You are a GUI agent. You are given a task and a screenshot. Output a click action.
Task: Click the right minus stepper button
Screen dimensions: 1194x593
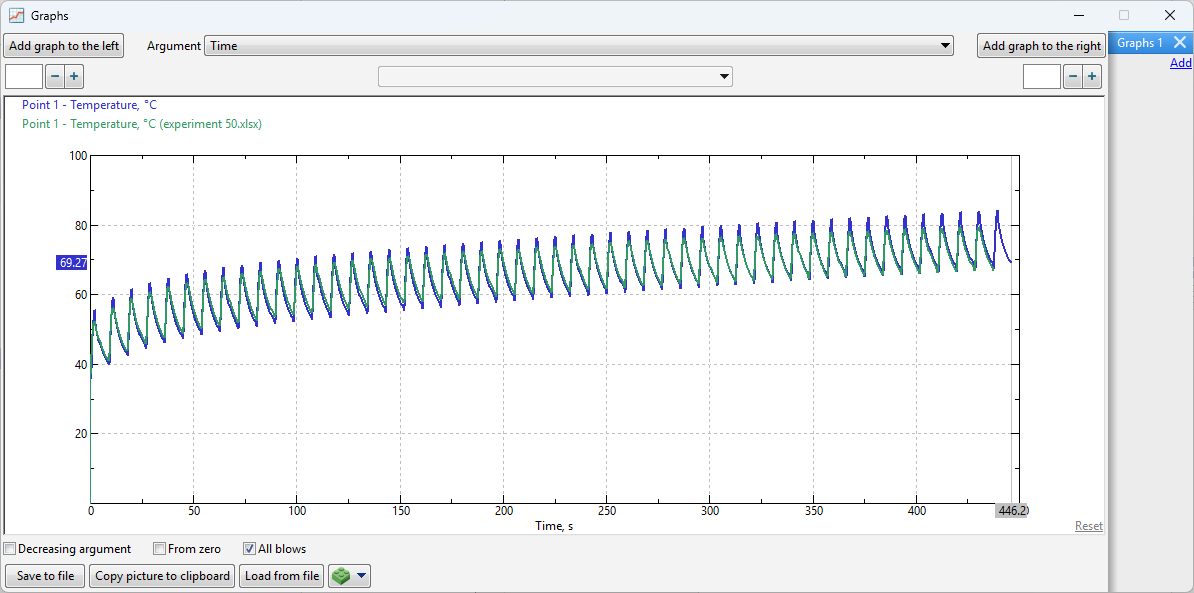click(x=1073, y=77)
